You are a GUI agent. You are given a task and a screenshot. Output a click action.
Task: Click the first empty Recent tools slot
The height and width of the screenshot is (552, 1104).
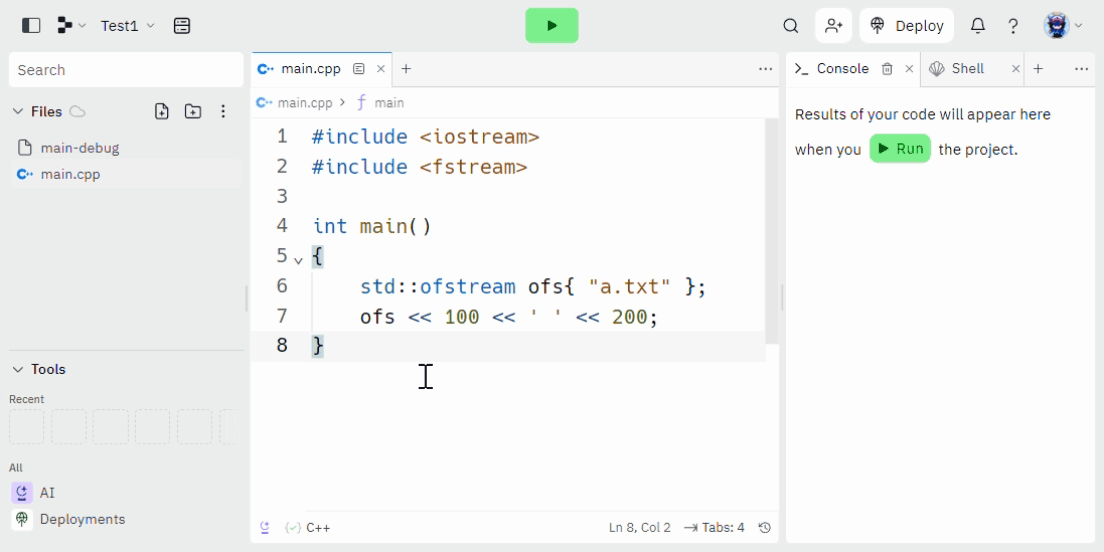[27, 427]
